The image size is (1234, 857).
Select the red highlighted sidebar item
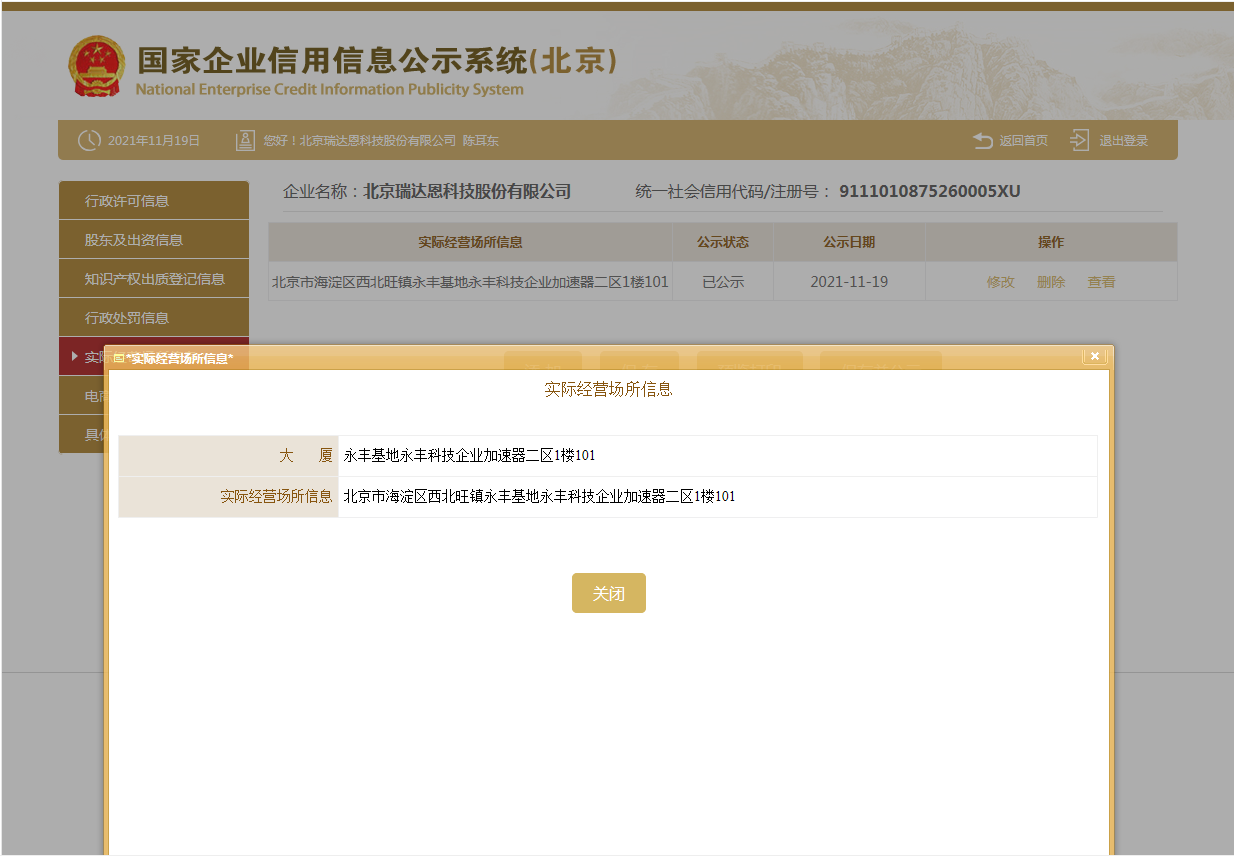(83, 354)
